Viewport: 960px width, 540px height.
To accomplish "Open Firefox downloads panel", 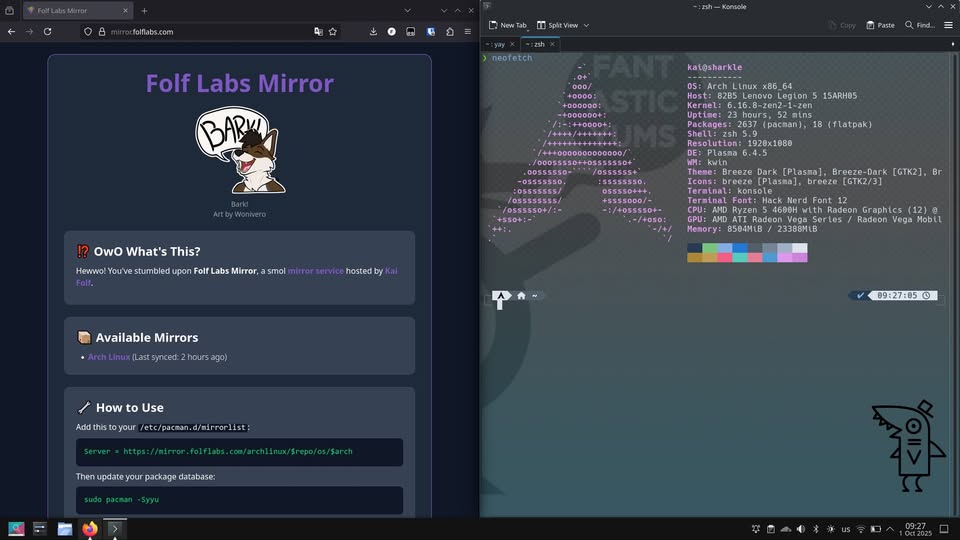I will [373, 31].
